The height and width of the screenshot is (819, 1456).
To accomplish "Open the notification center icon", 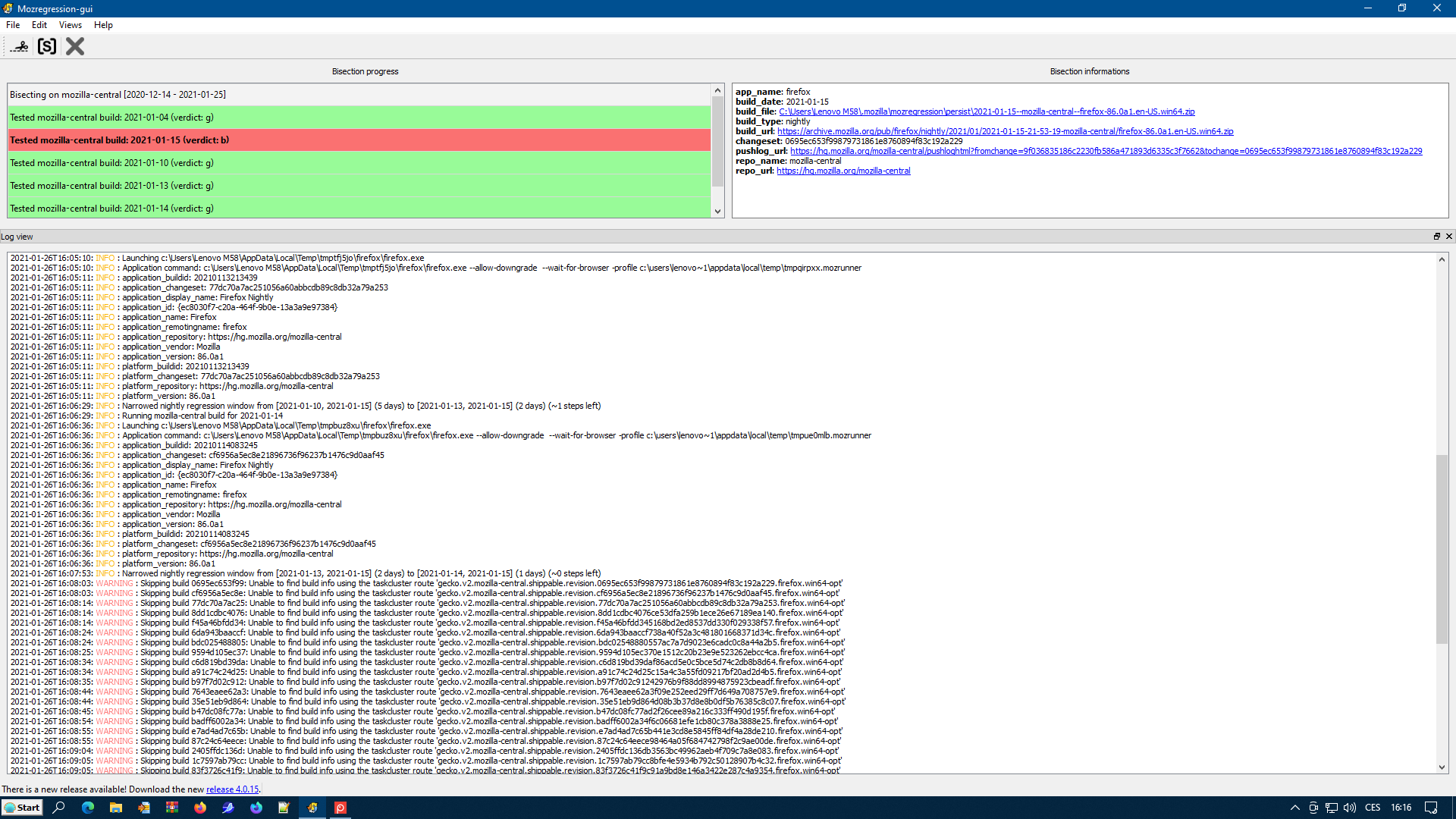I will pyautogui.click(x=1431, y=808).
